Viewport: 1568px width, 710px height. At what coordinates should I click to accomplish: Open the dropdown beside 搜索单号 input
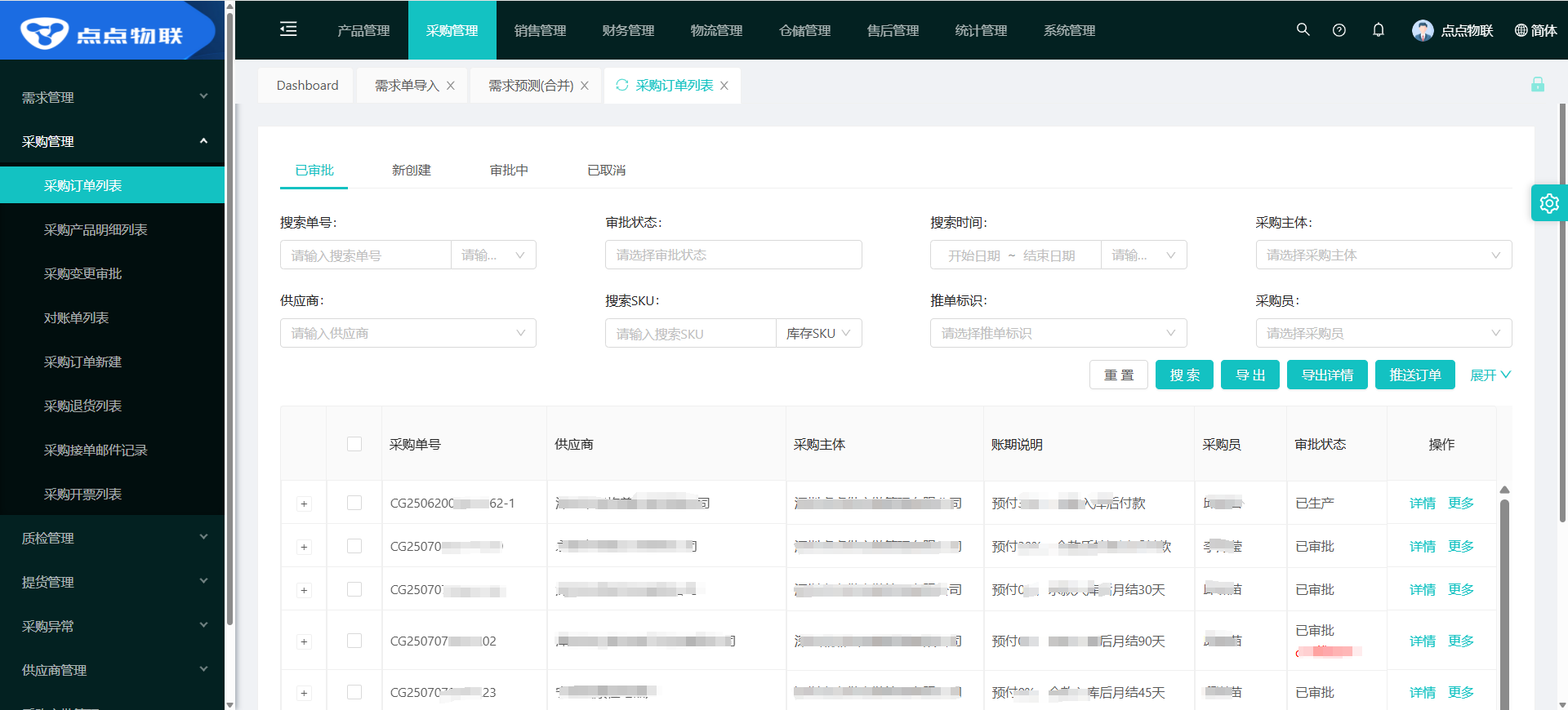493,255
